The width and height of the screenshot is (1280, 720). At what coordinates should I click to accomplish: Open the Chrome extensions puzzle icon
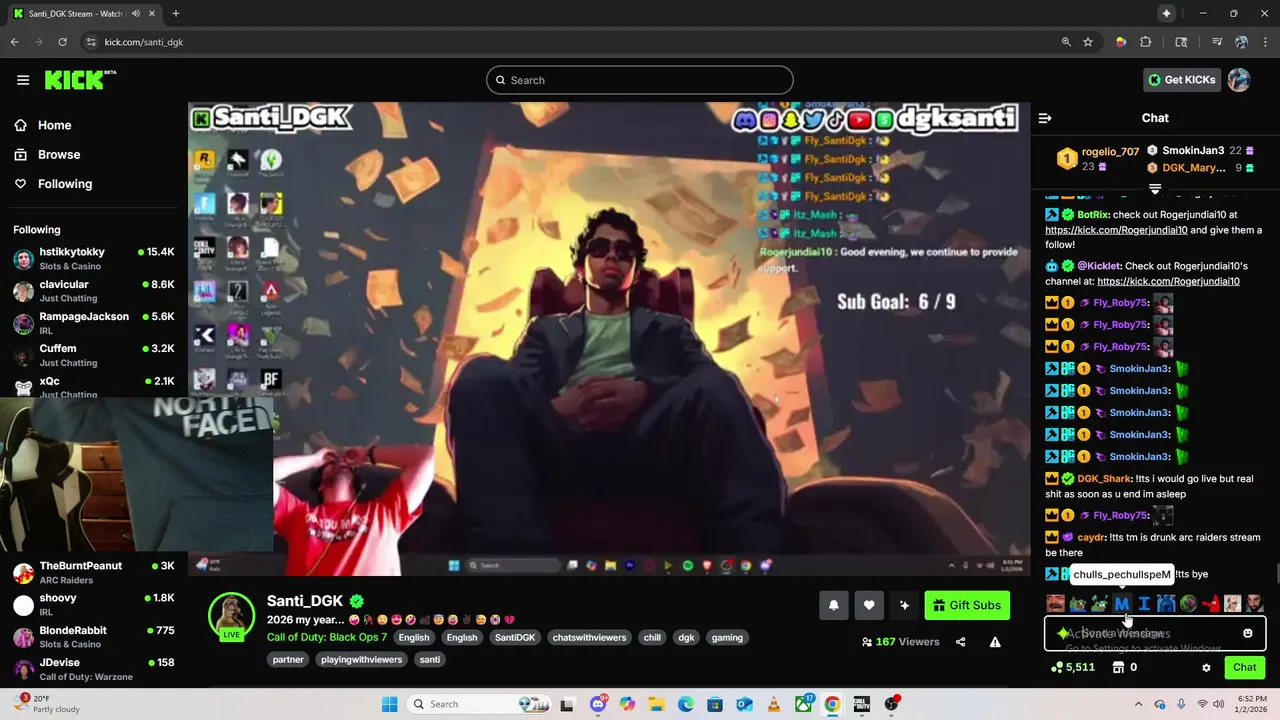[x=1146, y=42]
